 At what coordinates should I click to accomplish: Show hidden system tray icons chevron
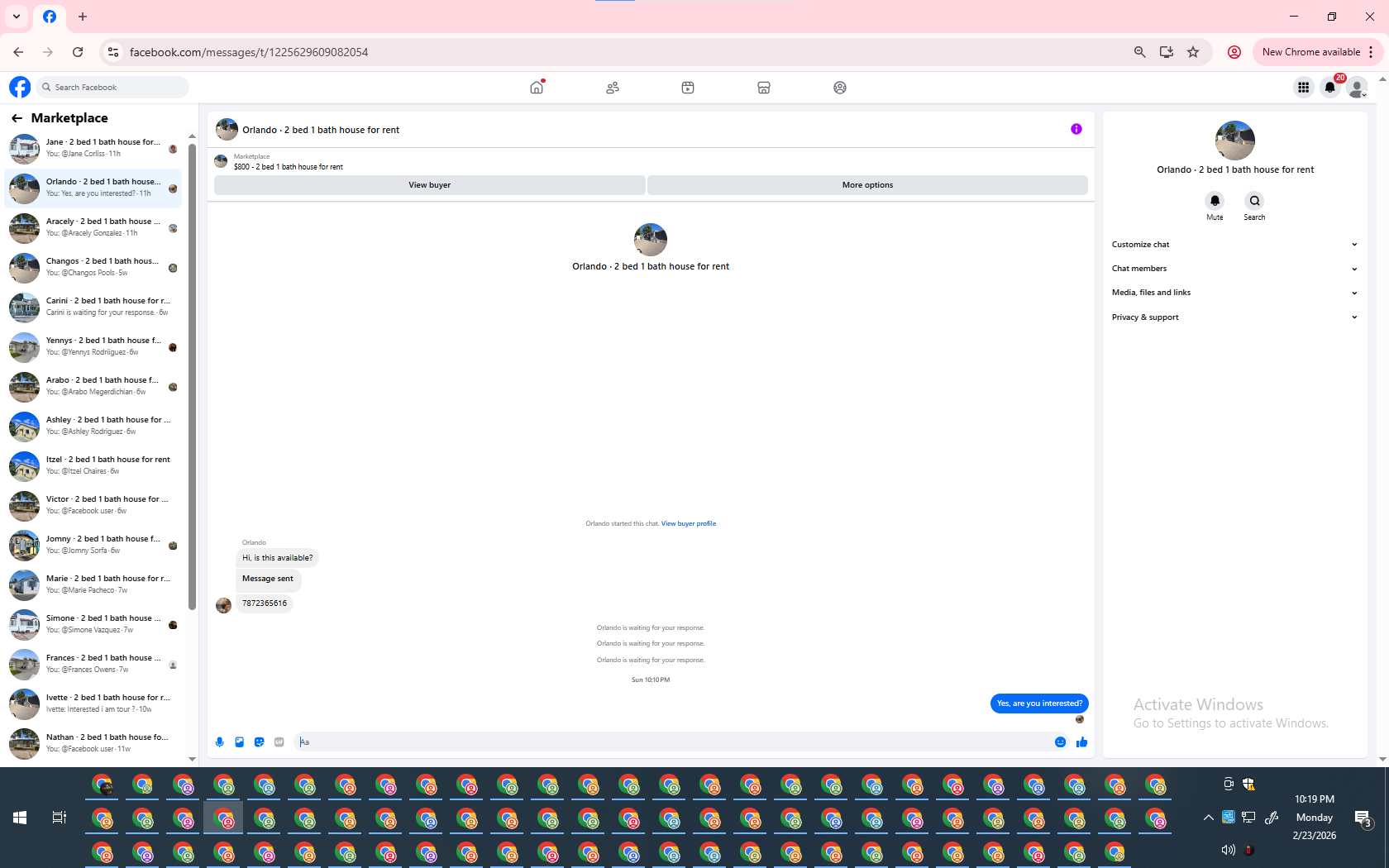(1208, 818)
